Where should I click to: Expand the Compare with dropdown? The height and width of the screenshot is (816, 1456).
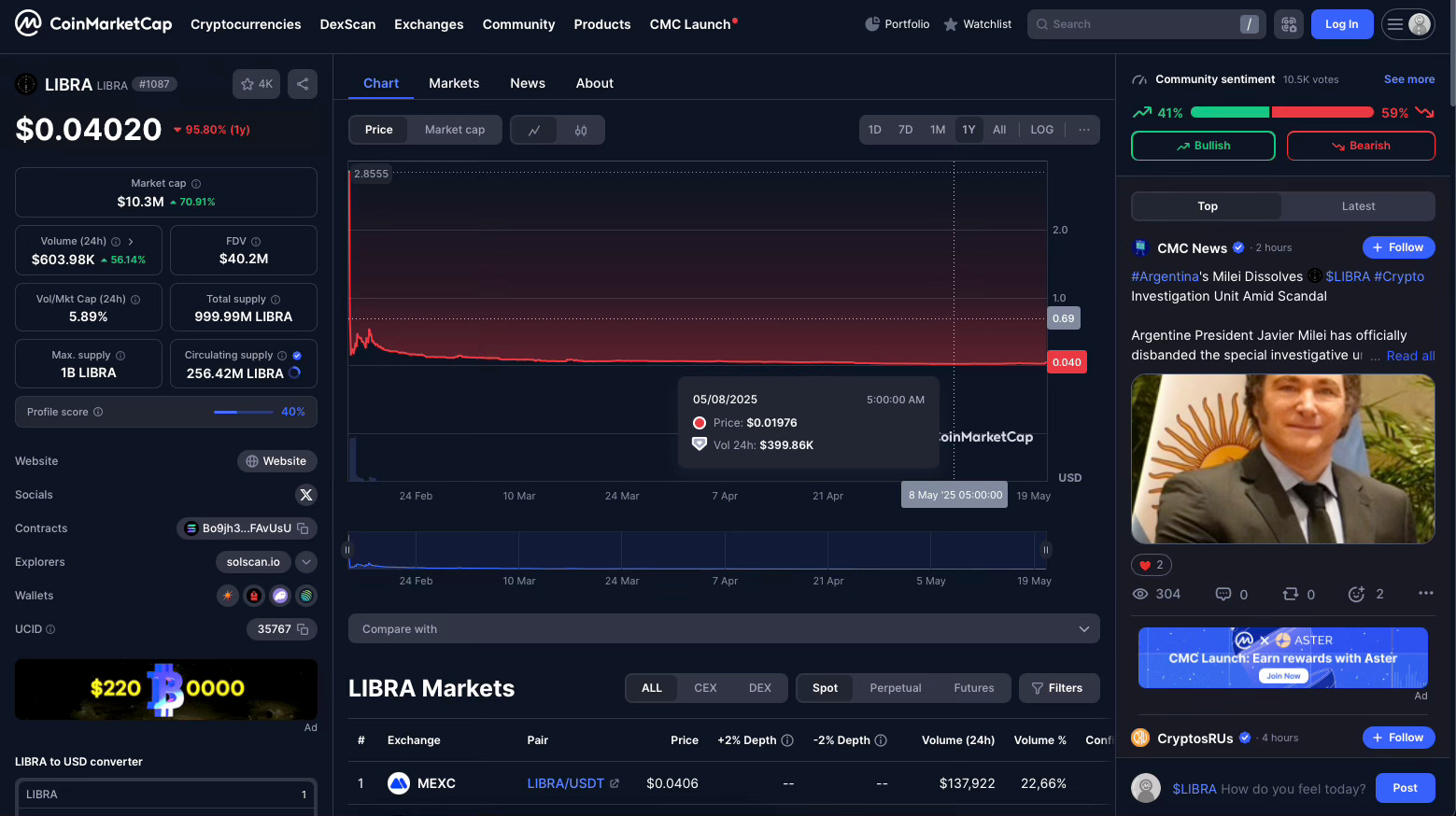tap(724, 629)
